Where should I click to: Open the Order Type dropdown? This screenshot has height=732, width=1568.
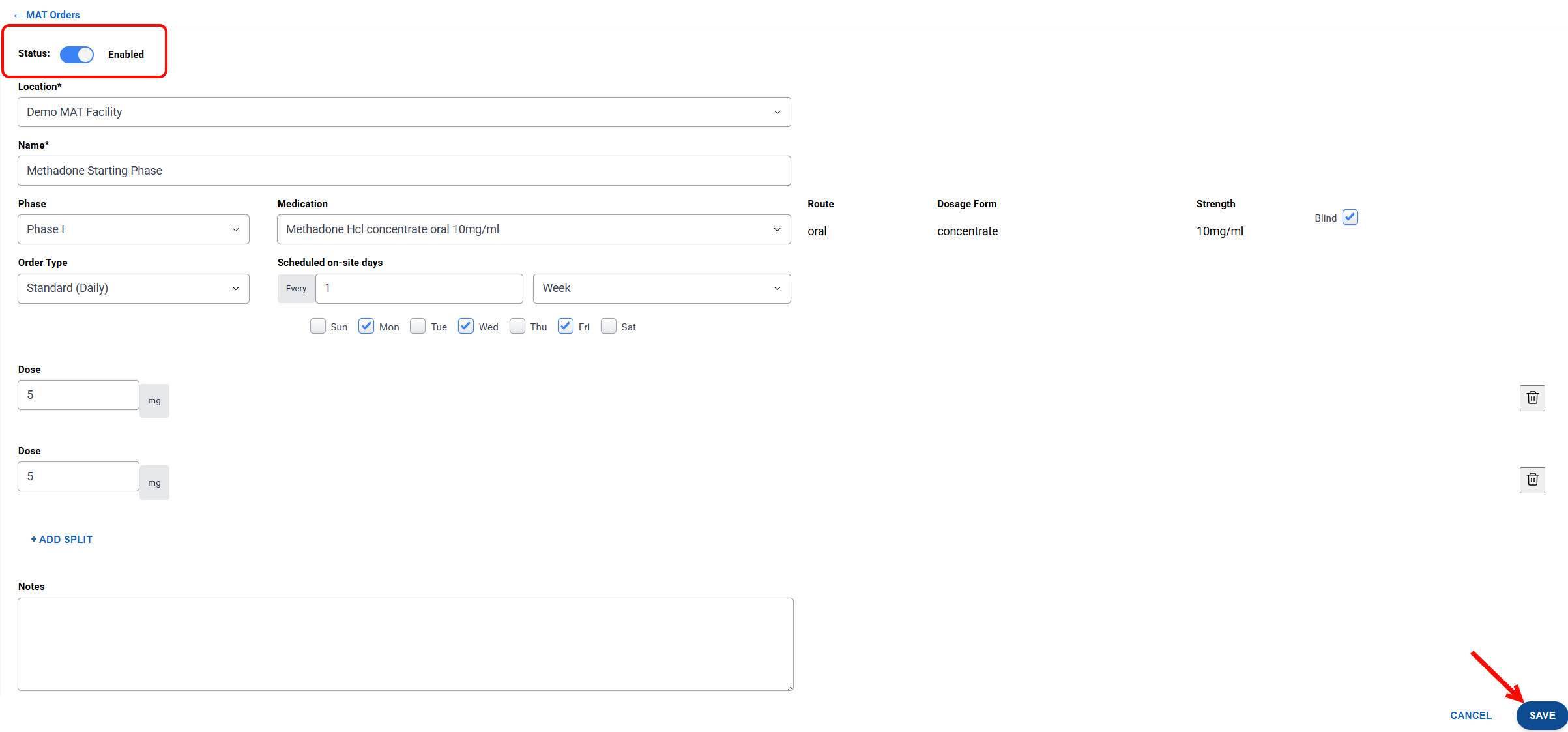coord(134,288)
